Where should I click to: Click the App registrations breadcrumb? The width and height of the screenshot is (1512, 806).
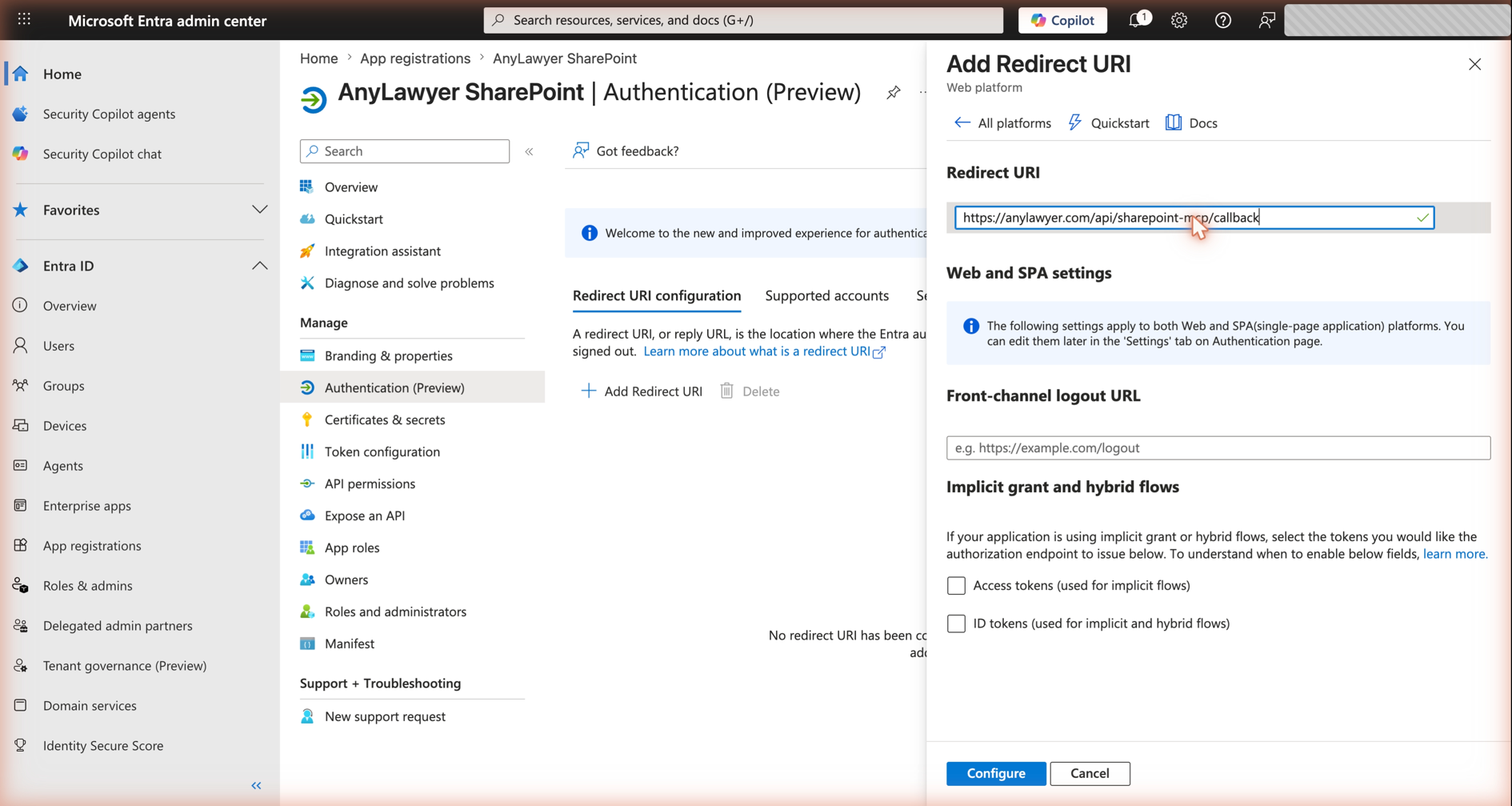click(x=415, y=58)
